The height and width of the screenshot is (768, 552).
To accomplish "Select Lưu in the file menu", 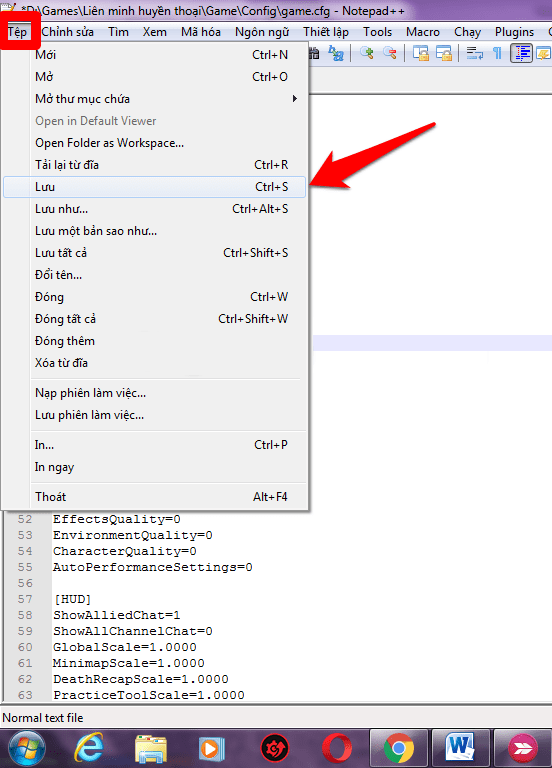I will pos(155,187).
